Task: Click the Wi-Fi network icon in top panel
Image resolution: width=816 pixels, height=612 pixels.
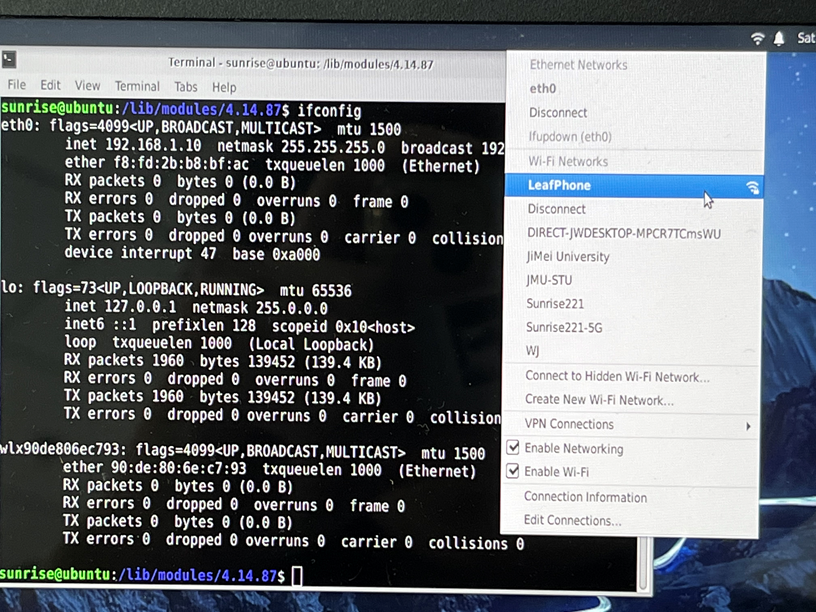Action: tap(757, 38)
